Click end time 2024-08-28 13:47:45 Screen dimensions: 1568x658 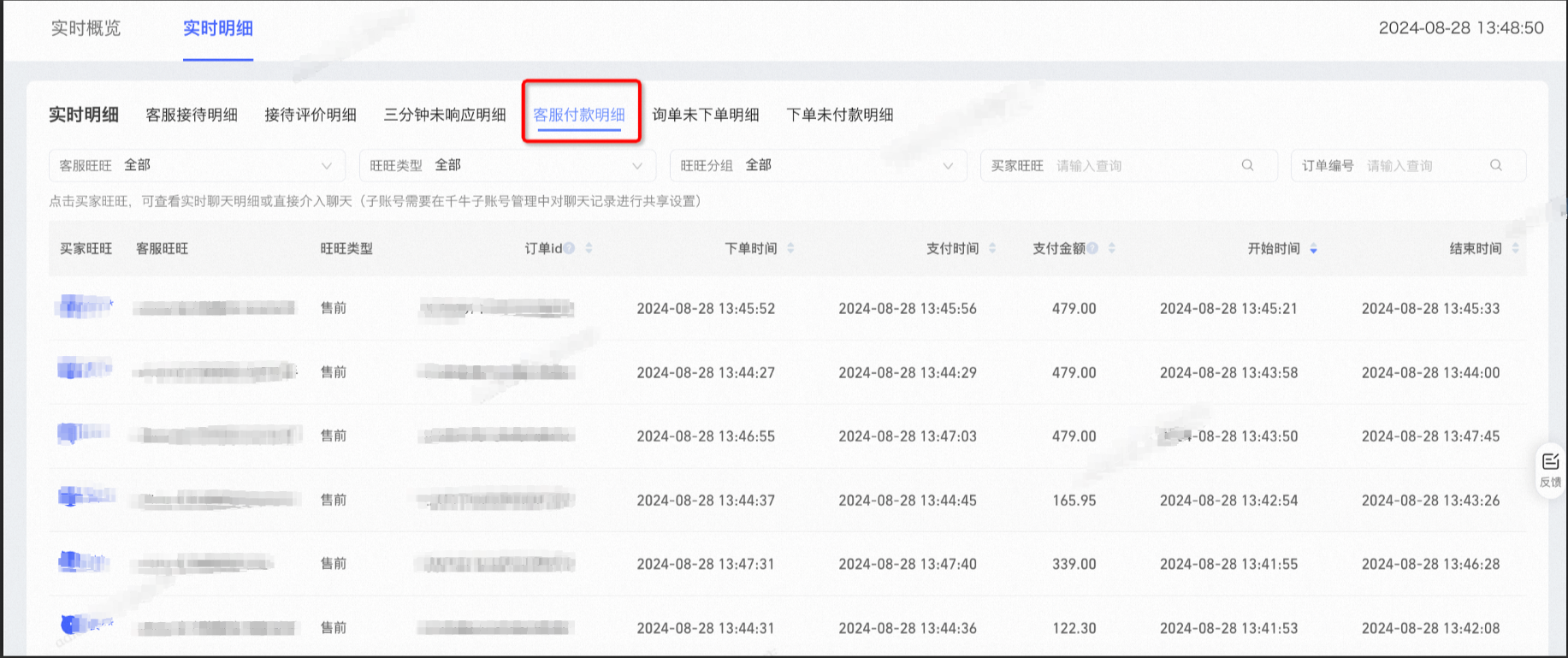click(x=1431, y=436)
